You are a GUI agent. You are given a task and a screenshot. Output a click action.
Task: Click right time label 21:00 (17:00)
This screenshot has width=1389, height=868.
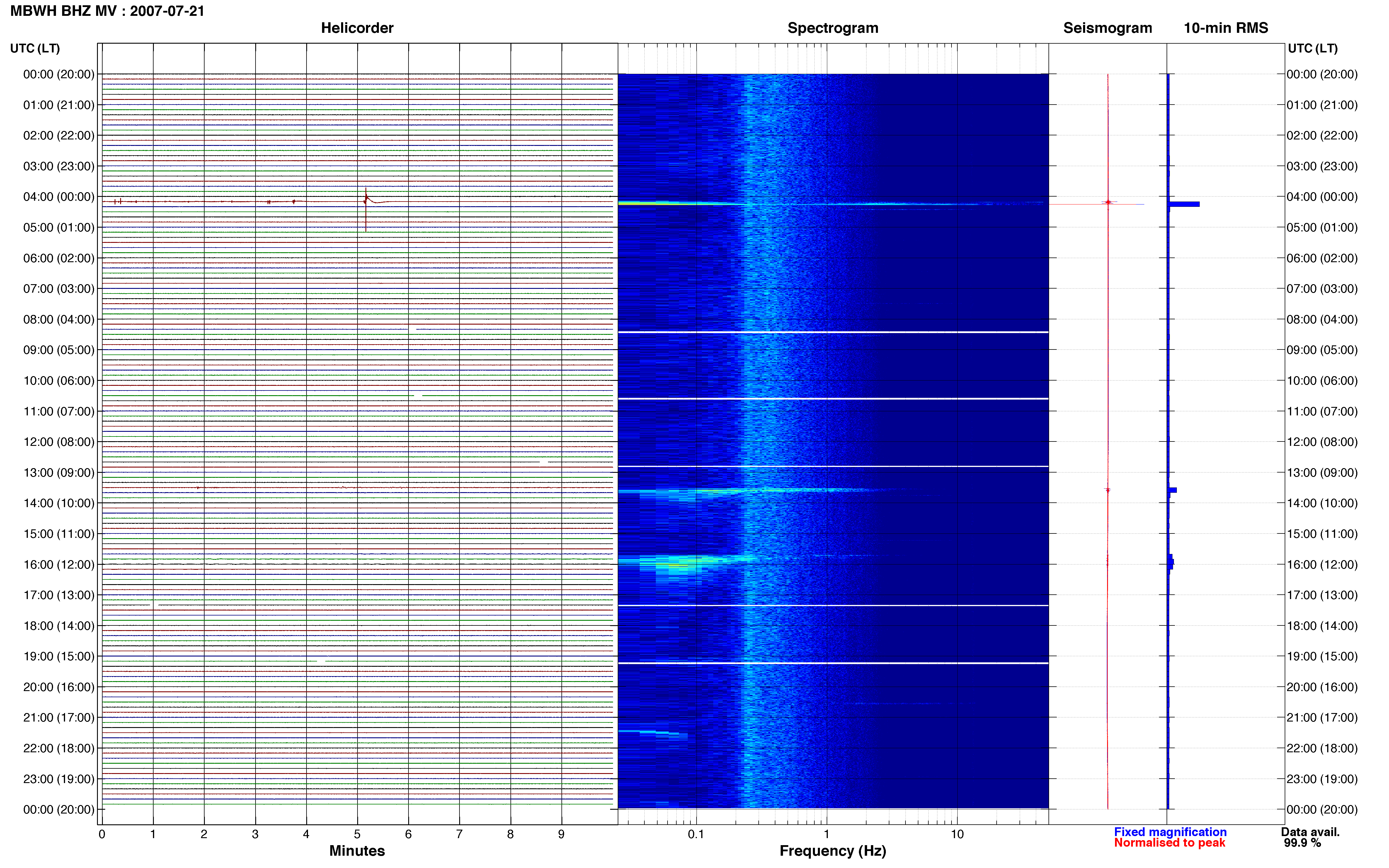[x=1322, y=718]
